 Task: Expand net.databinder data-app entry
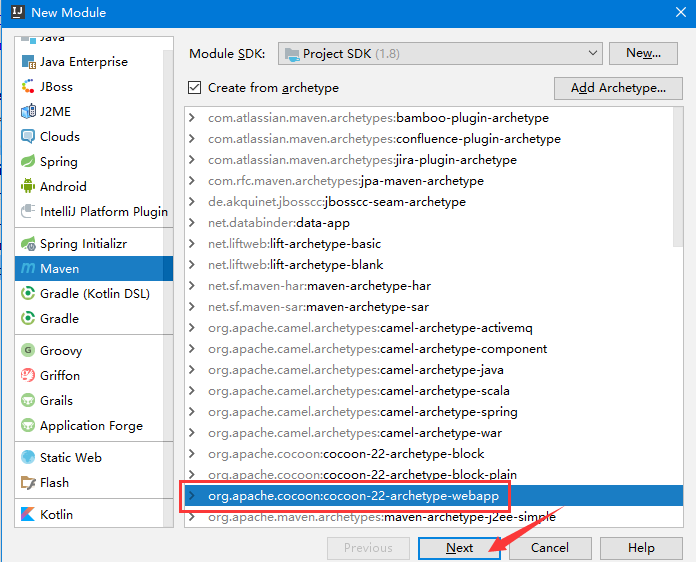tap(192, 222)
